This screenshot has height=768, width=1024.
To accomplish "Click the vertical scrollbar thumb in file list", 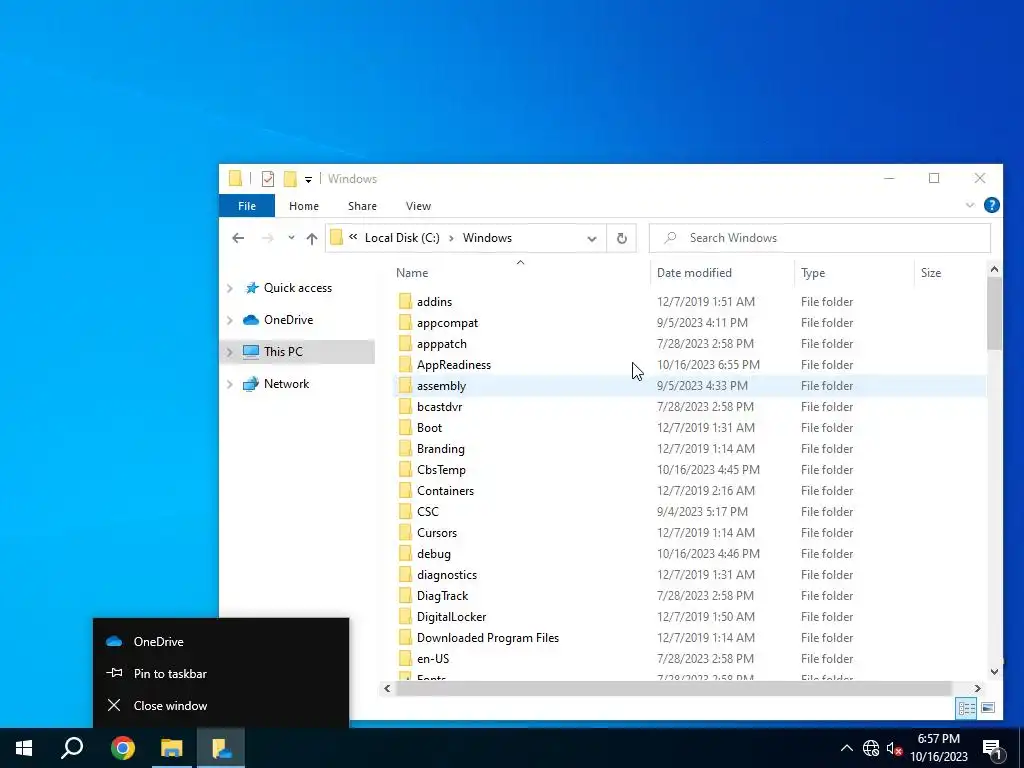I will pyautogui.click(x=994, y=313).
